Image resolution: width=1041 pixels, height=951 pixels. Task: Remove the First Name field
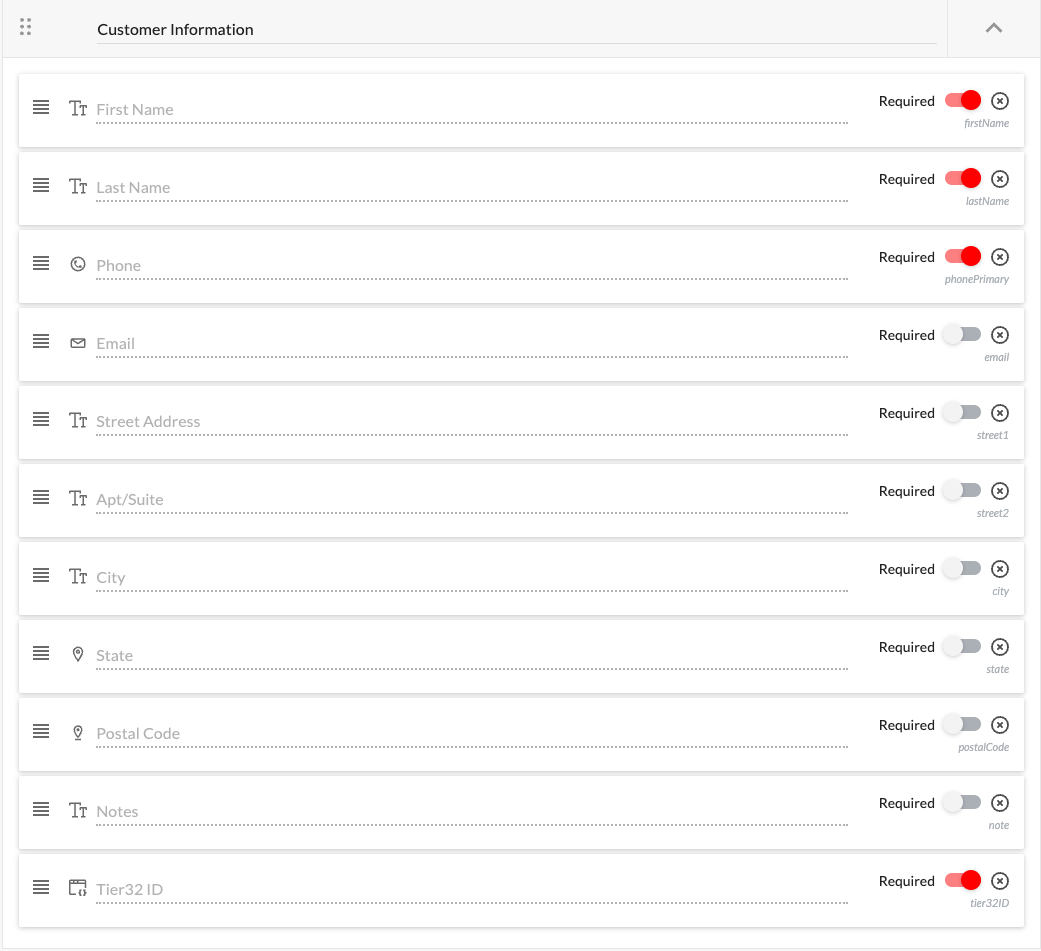[x=1000, y=101]
